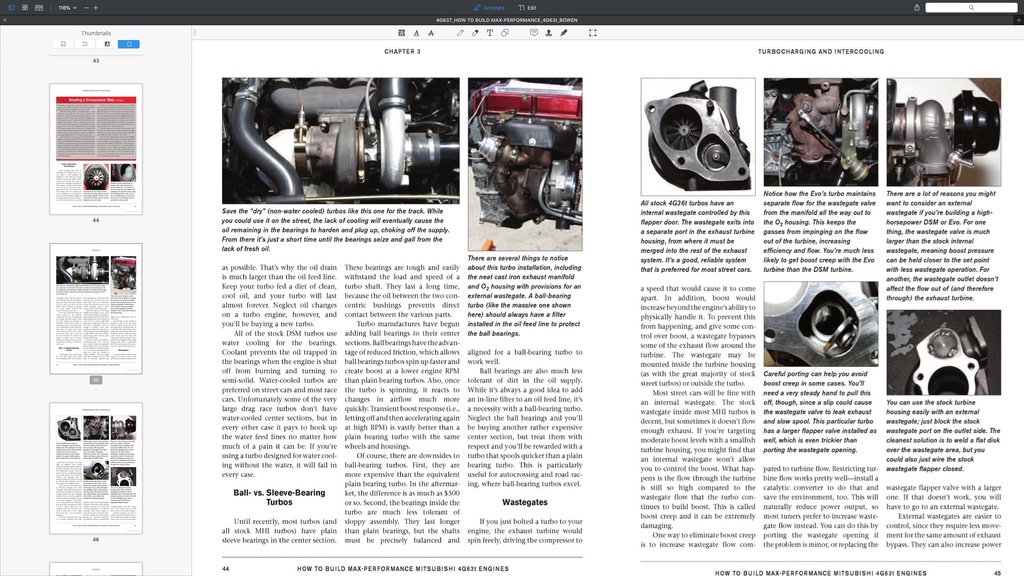Select the signature pen tool
Screen dimensions: 1024x576
coord(564,33)
